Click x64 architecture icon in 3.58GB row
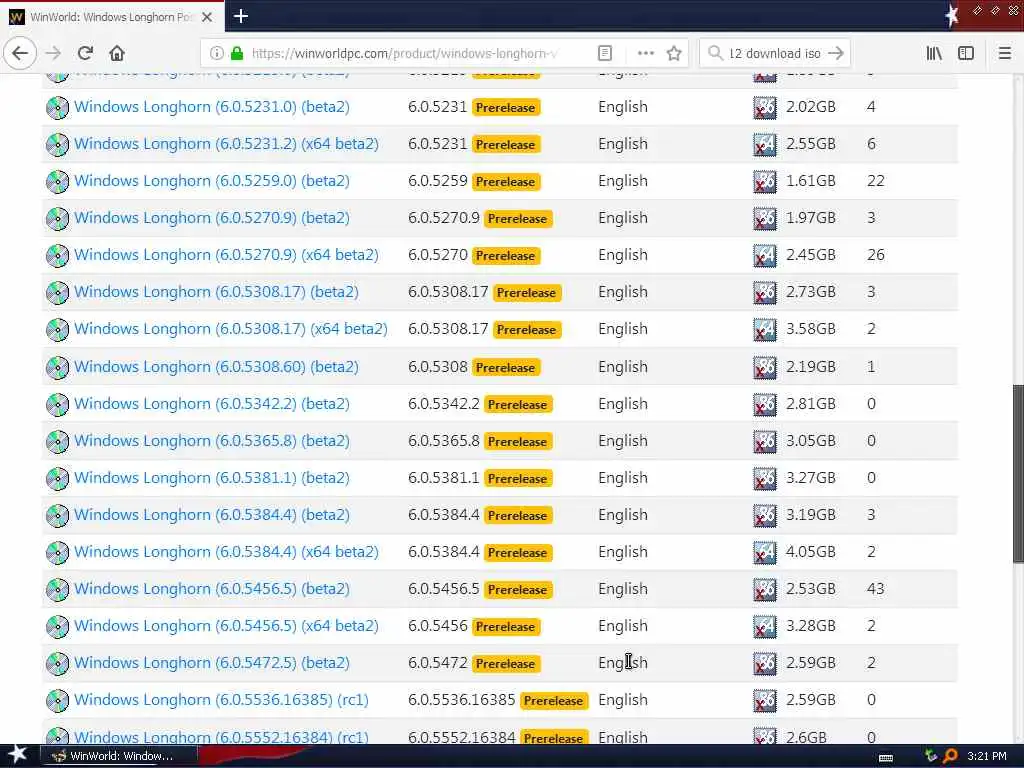Screen dimensions: 1024x768 765,330
